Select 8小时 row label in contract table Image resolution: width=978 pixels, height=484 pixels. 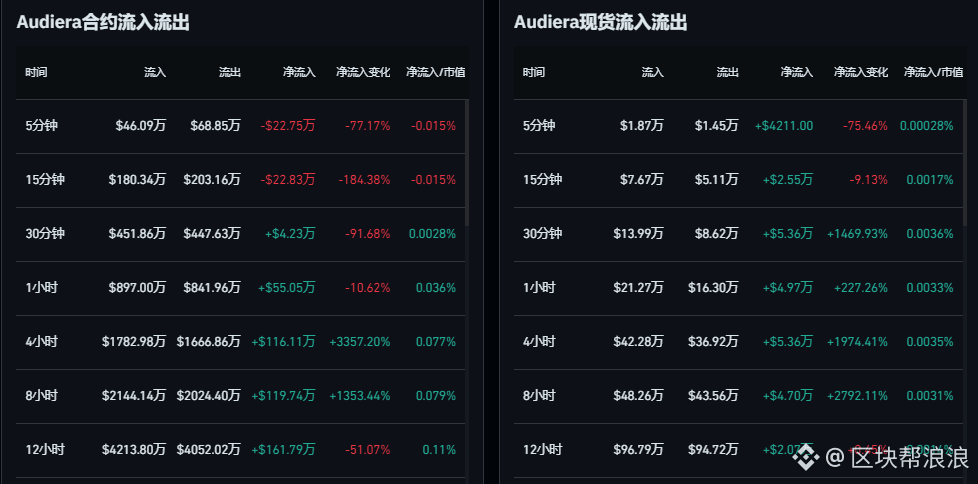pos(41,396)
